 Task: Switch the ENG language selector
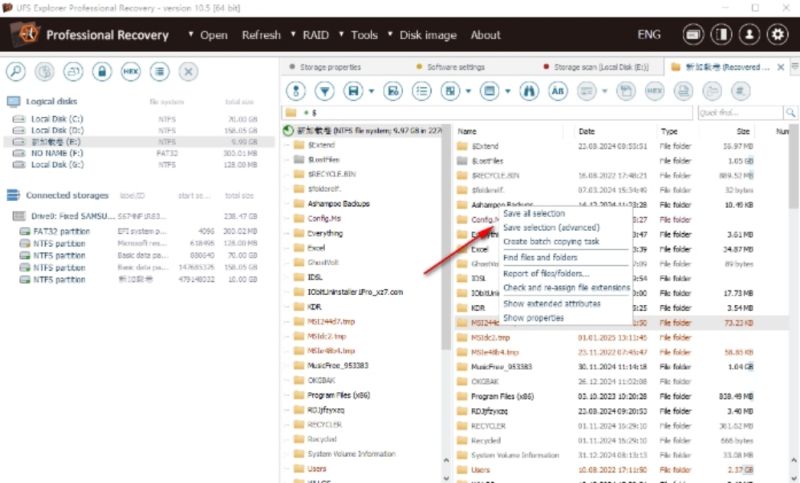(x=648, y=35)
